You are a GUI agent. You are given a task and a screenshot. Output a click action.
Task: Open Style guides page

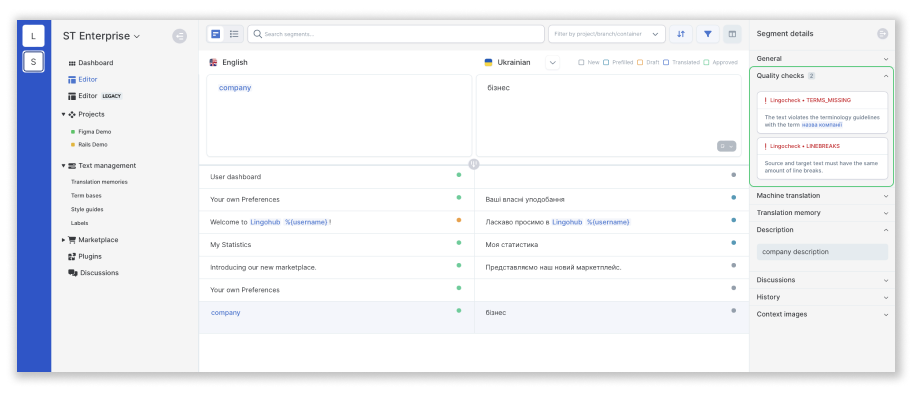click(x=87, y=209)
